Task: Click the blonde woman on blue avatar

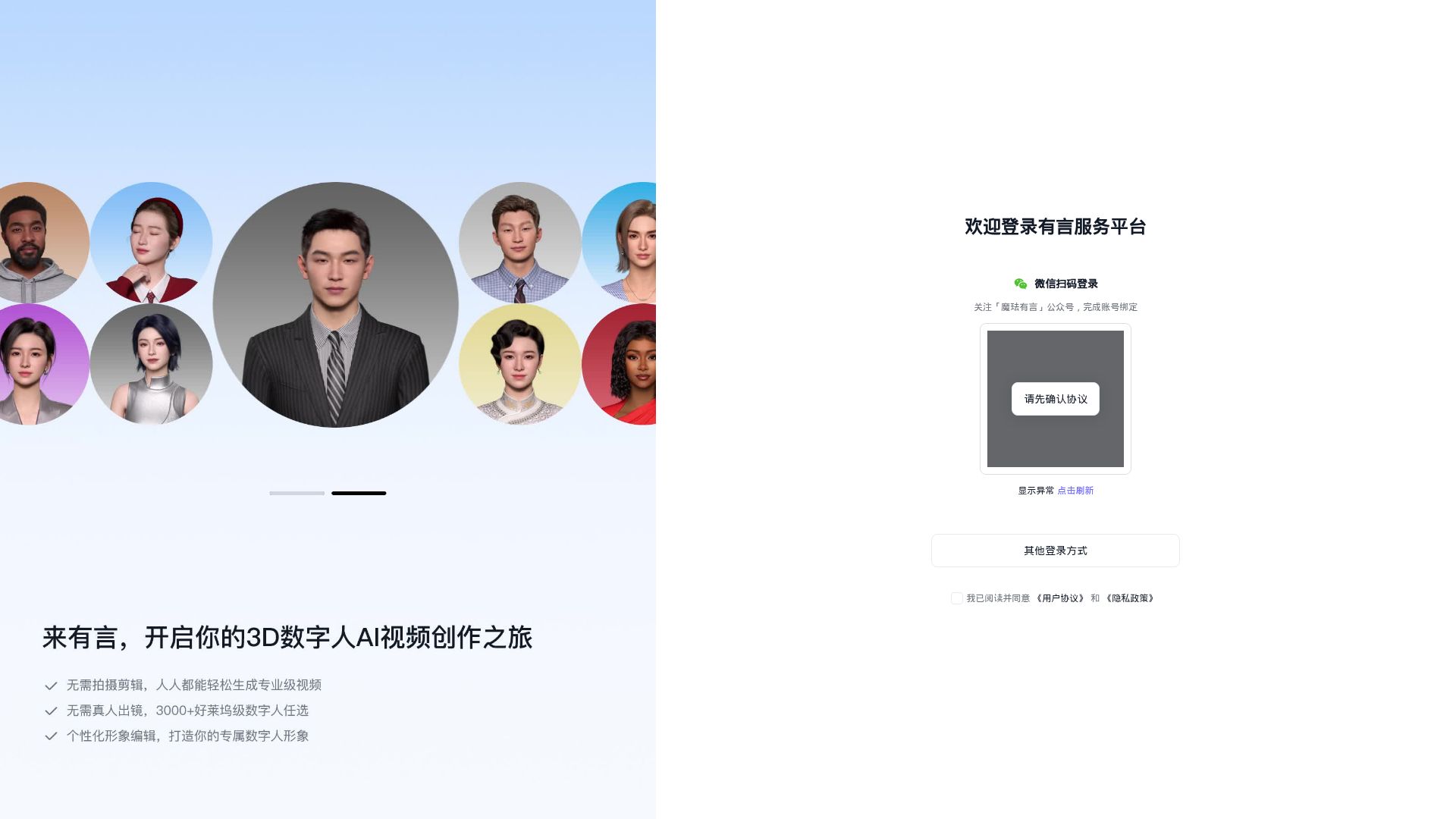Action: point(628,243)
